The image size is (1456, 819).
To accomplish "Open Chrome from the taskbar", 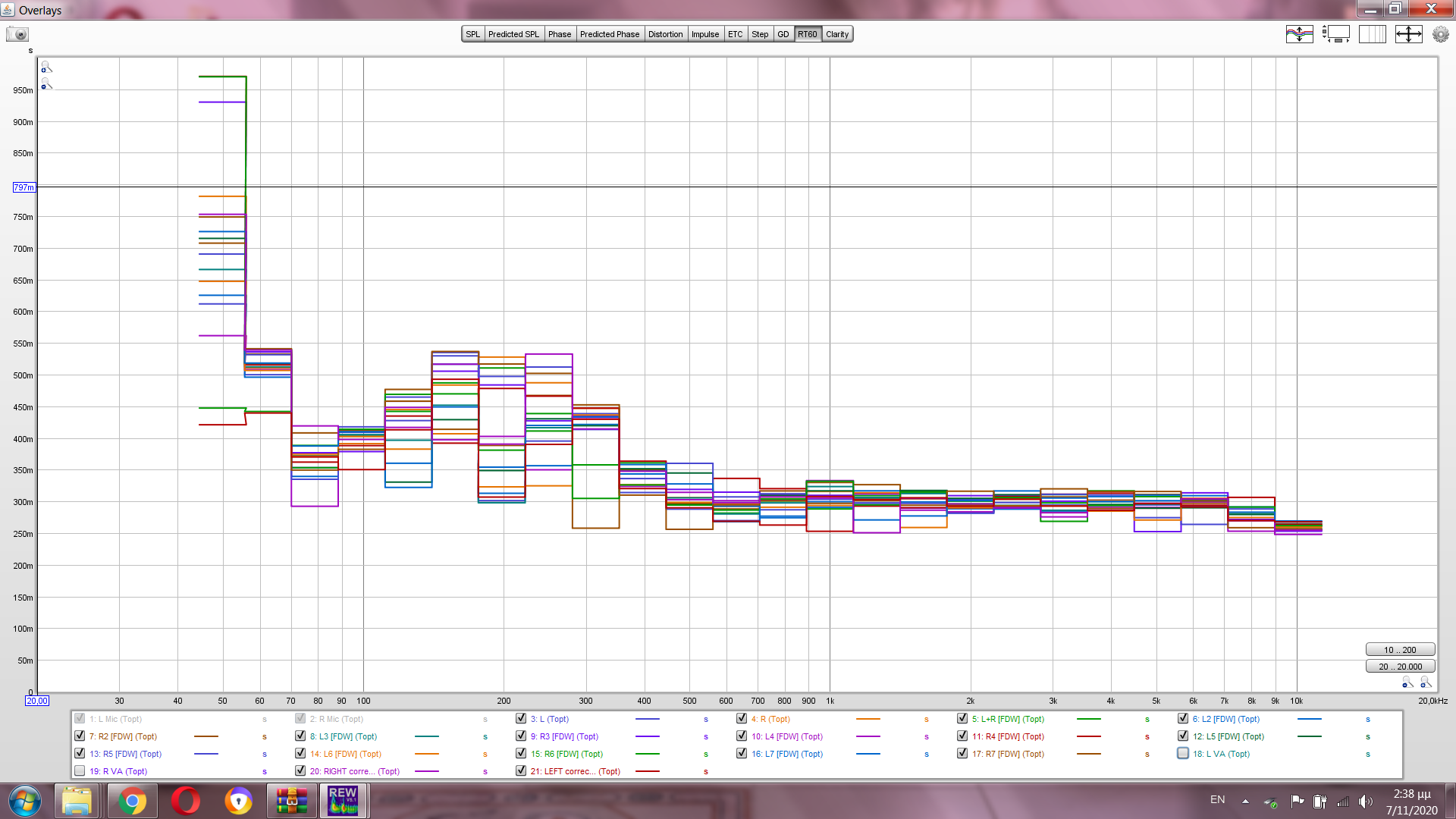I will tap(132, 801).
